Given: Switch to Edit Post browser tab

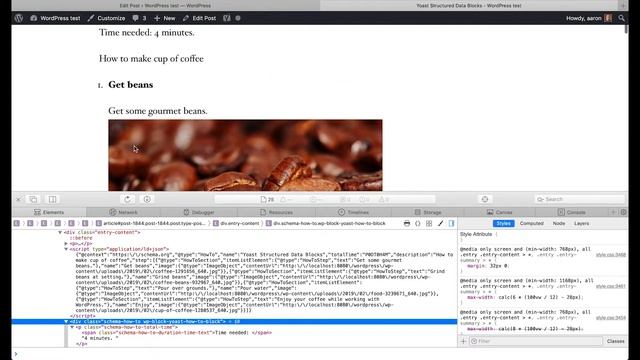Looking at the screenshot, I should pyautogui.click(x=165, y=5).
